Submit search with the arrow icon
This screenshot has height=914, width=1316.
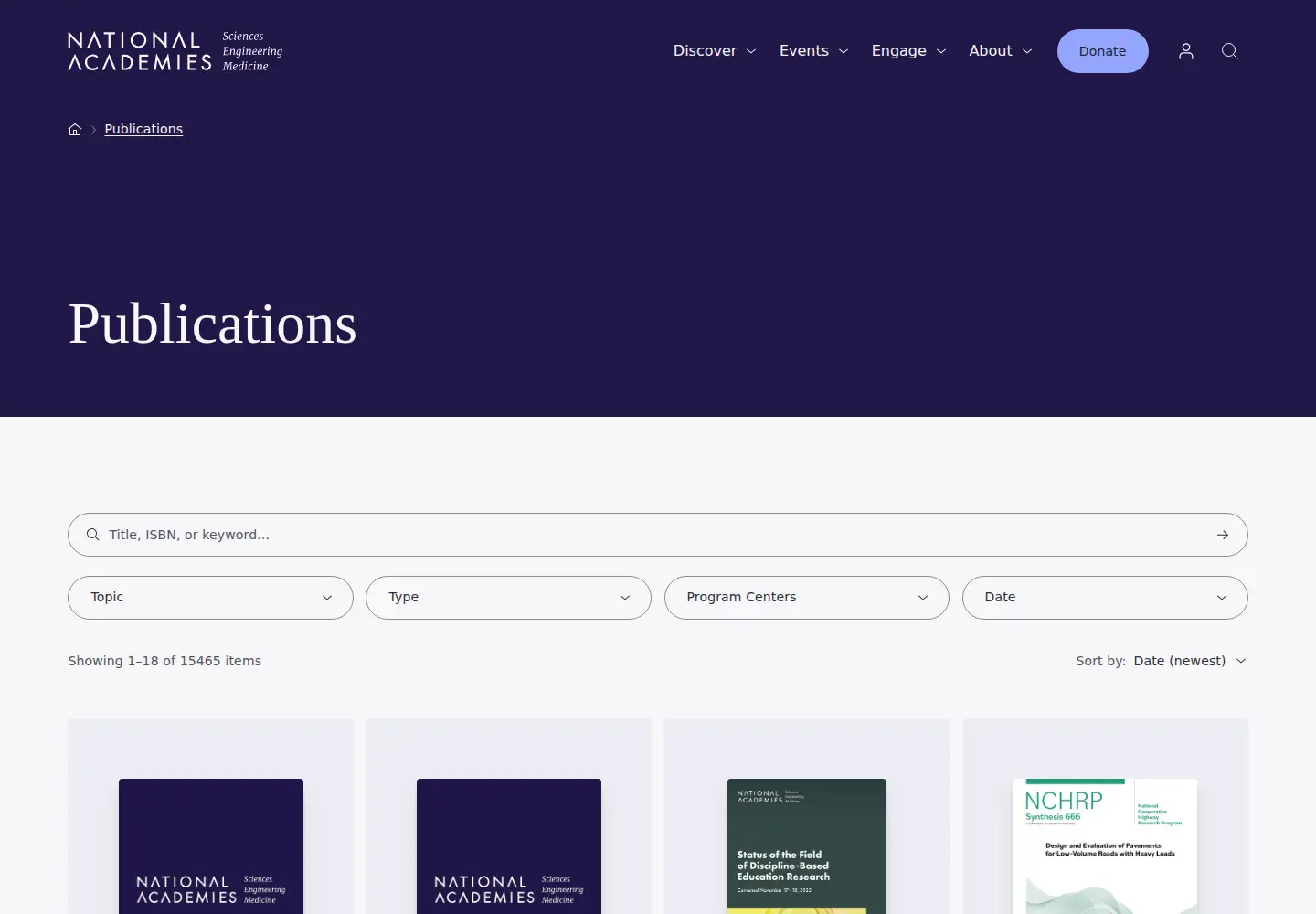[1223, 535]
